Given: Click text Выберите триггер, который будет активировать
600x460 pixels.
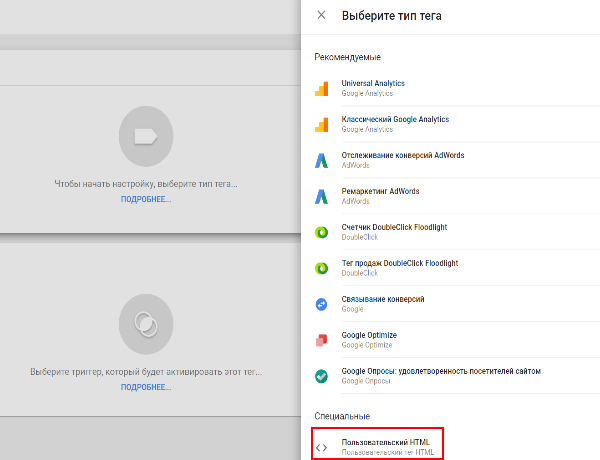Looking at the screenshot, I should click(146, 372).
